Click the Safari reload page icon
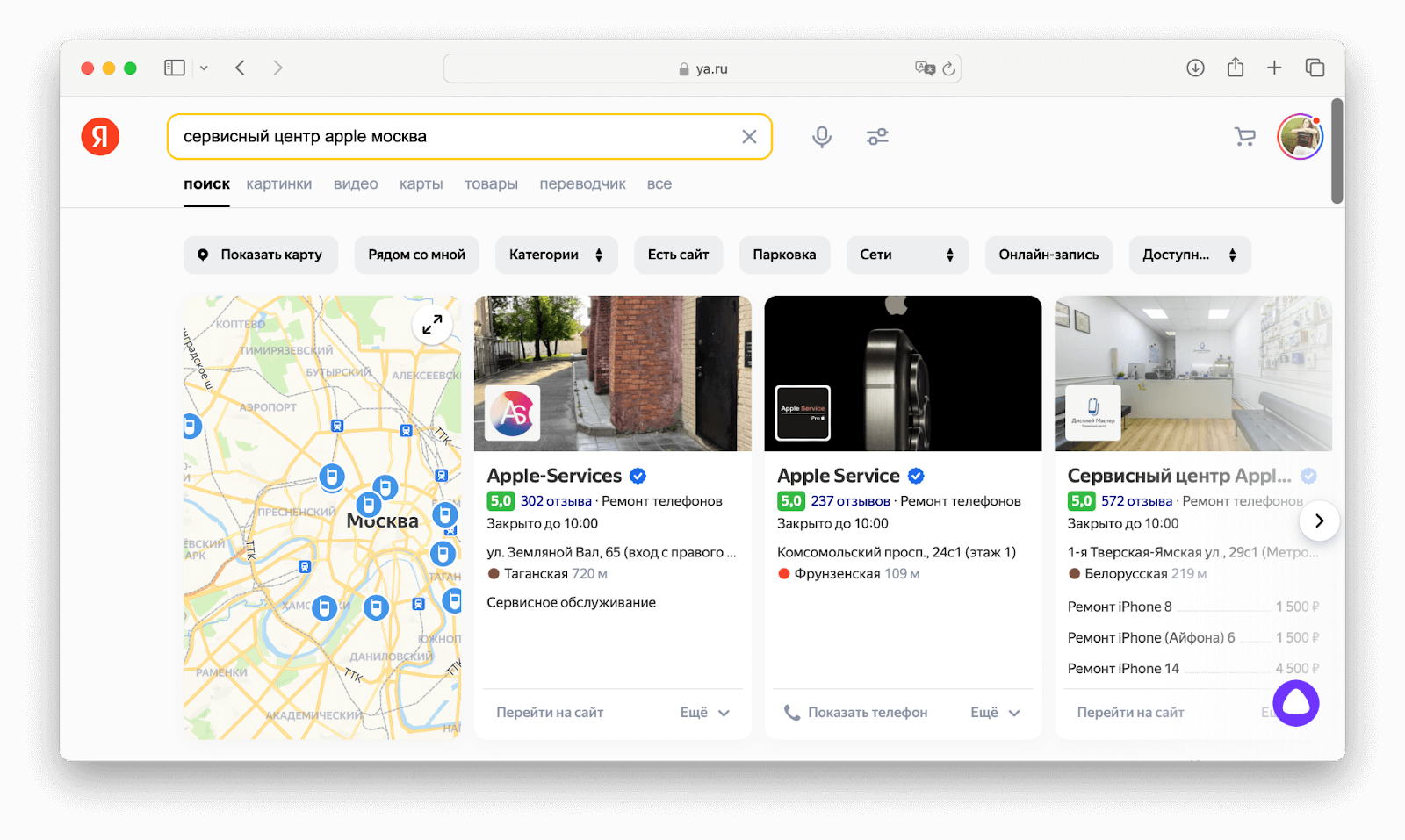The image size is (1405, 840). tap(948, 68)
